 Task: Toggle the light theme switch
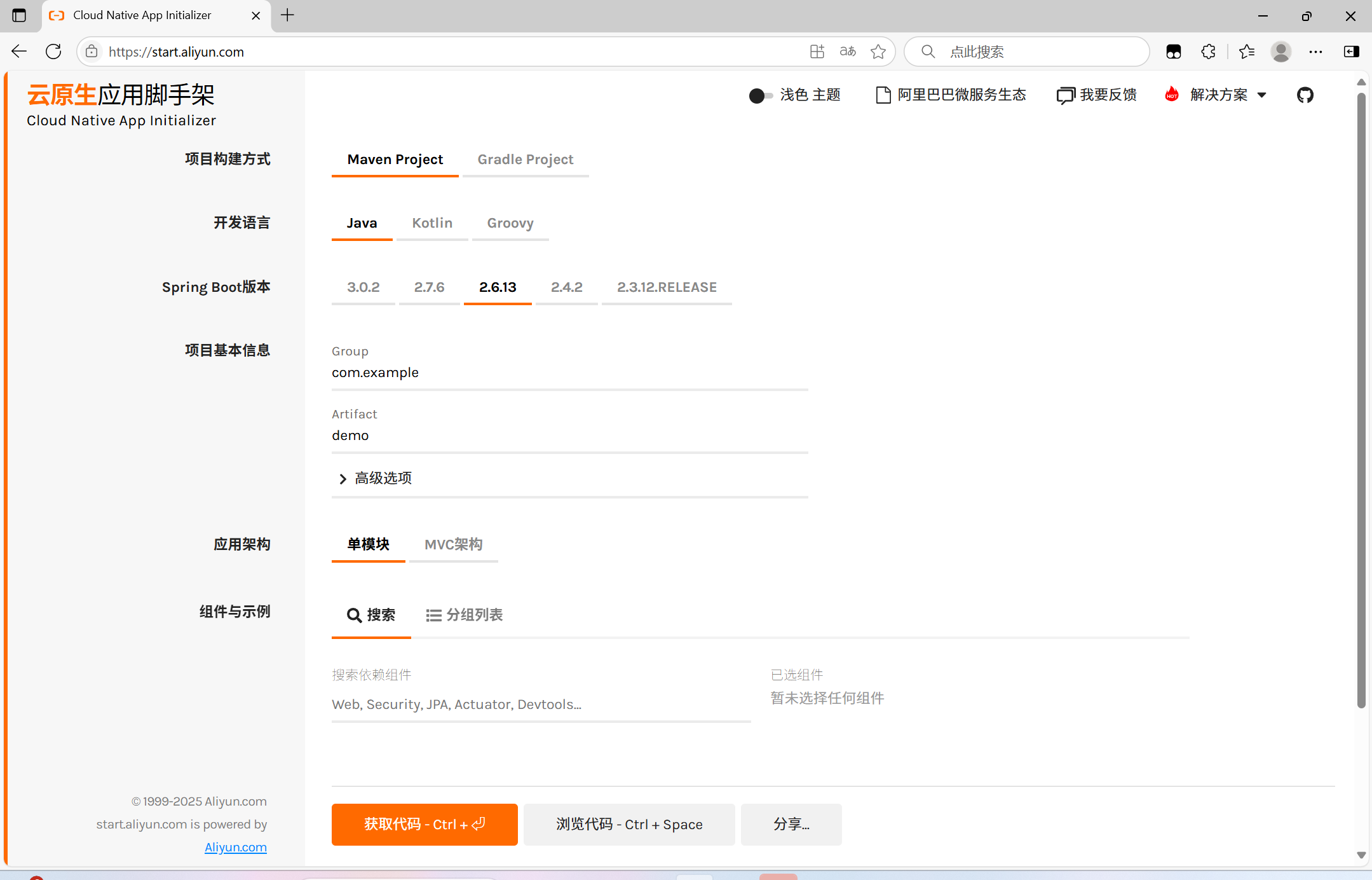pos(761,95)
